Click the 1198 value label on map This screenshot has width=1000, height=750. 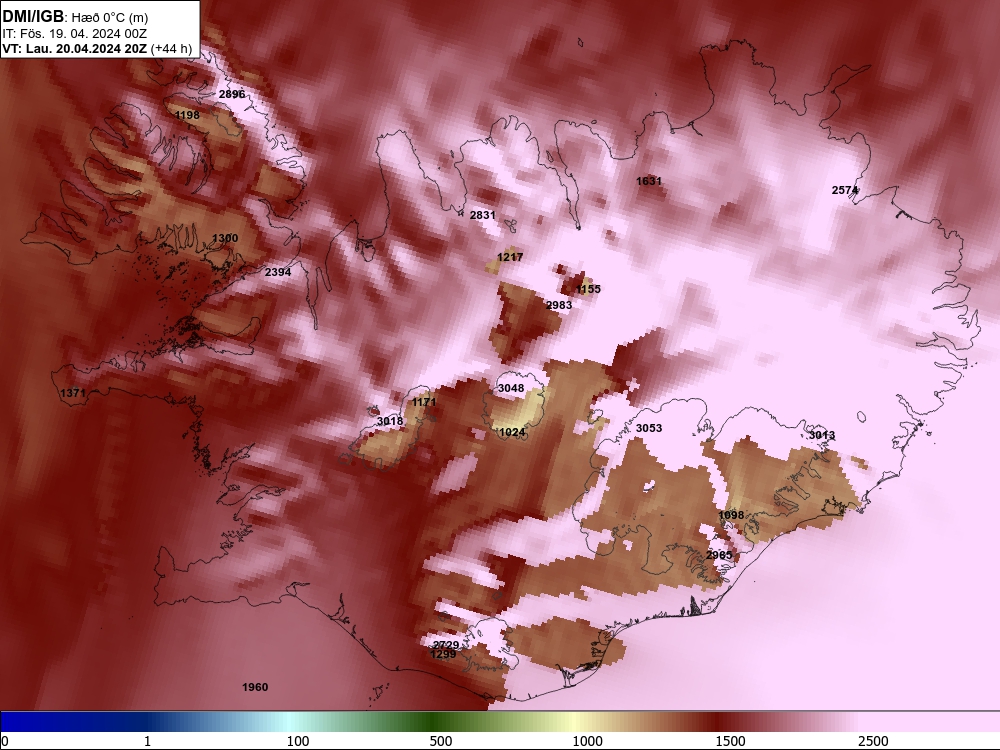pyautogui.click(x=187, y=115)
